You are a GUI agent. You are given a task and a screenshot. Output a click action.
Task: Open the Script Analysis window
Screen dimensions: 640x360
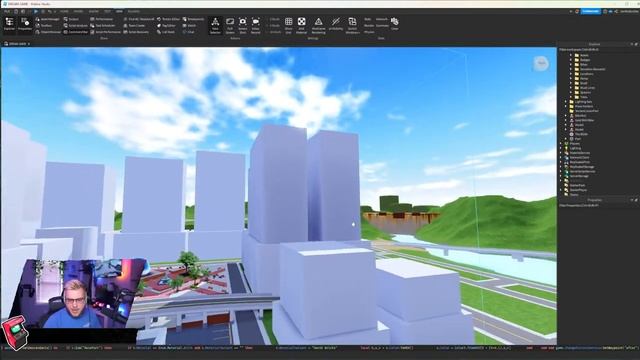coord(75,25)
